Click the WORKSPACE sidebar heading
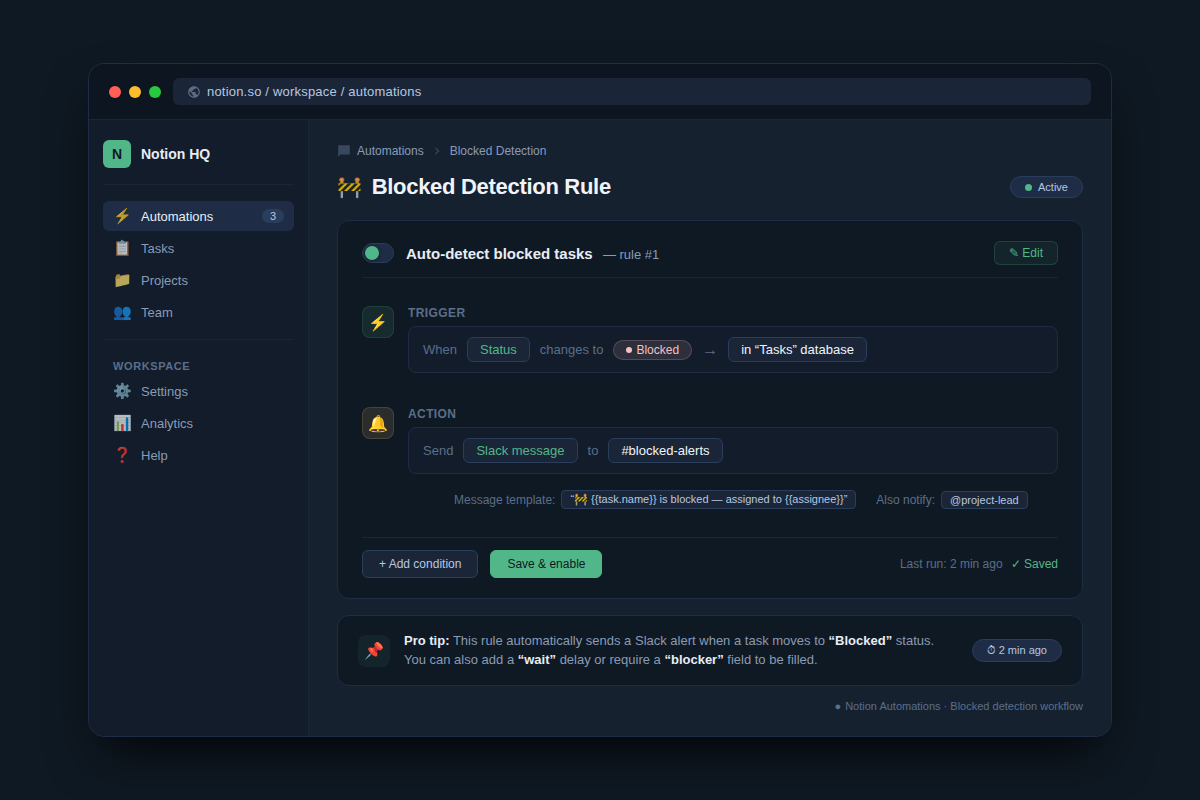 coord(151,366)
